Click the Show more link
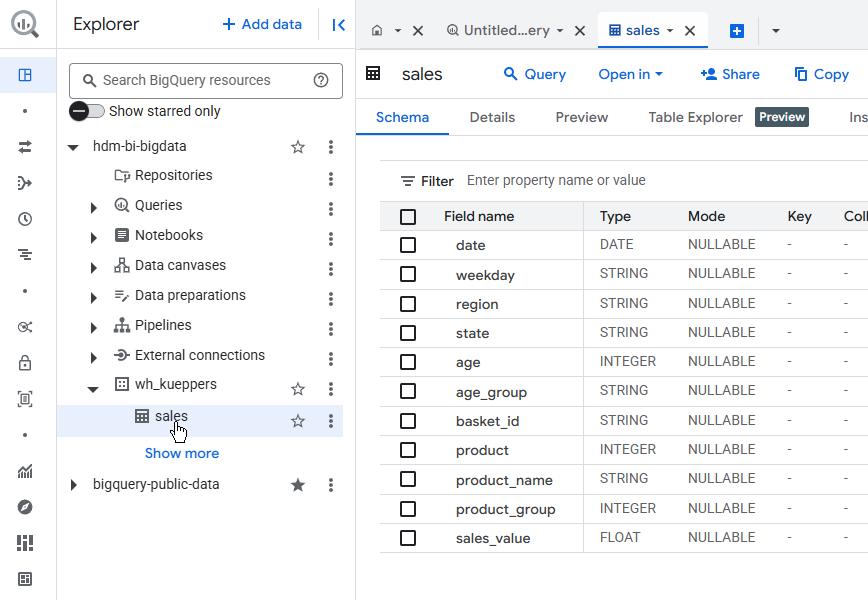Screen dimensions: 868x600 [182, 453]
